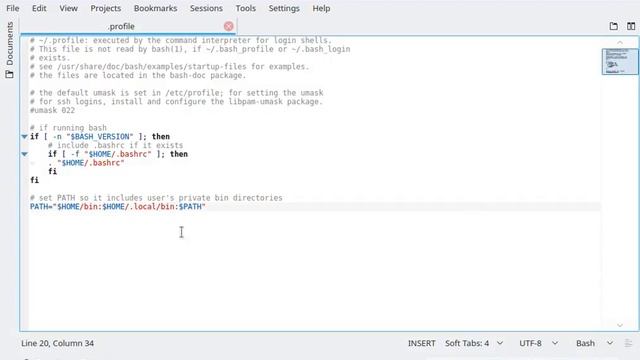
Task: Open the UTF-8 encoding dropdown
Action: coord(538,343)
